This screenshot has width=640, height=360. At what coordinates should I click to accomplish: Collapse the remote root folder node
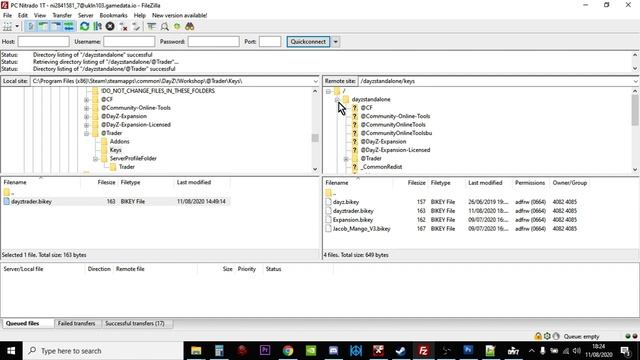328,91
